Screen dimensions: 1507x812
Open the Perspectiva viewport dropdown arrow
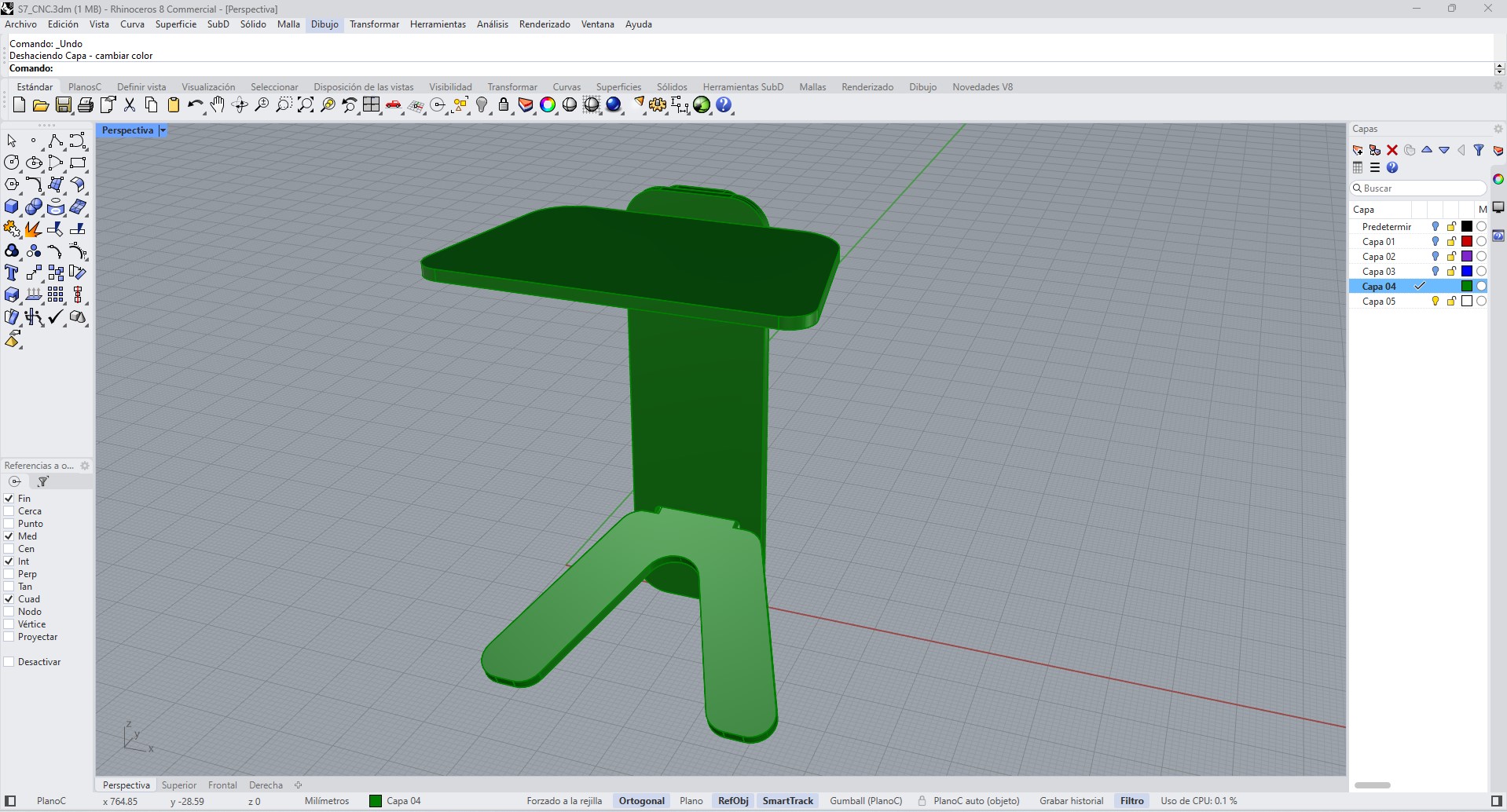[163, 130]
